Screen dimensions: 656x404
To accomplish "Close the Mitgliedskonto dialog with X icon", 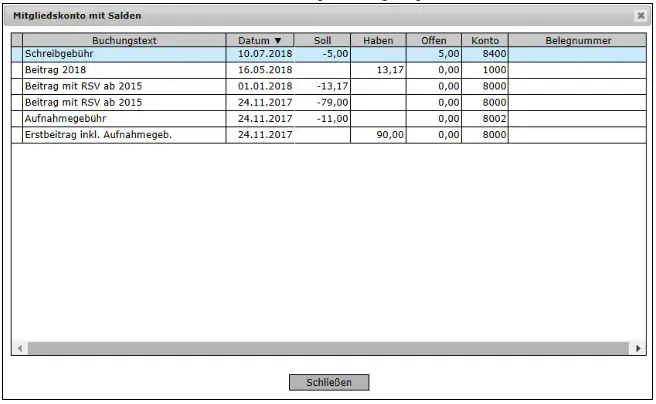I will tap(640, 16).
